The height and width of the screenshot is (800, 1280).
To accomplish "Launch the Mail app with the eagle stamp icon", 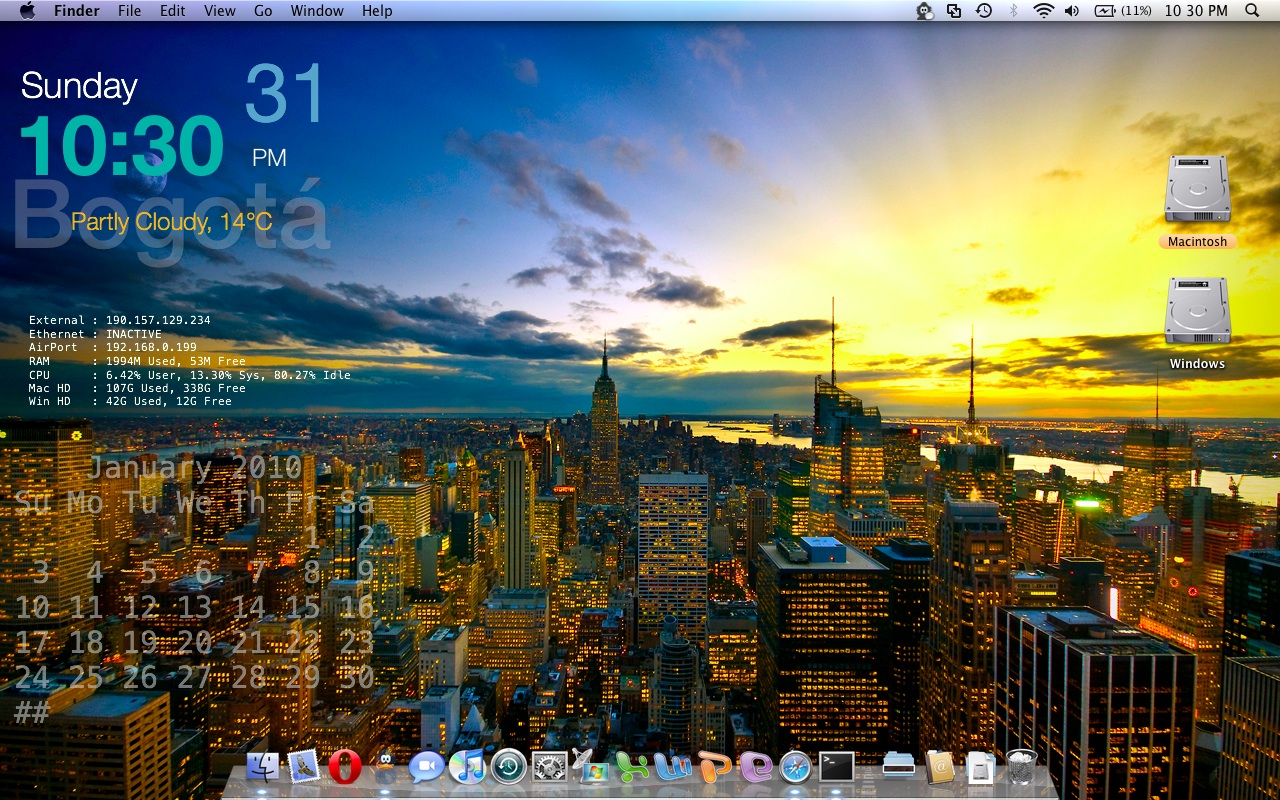I will click(x=303, y=767).
